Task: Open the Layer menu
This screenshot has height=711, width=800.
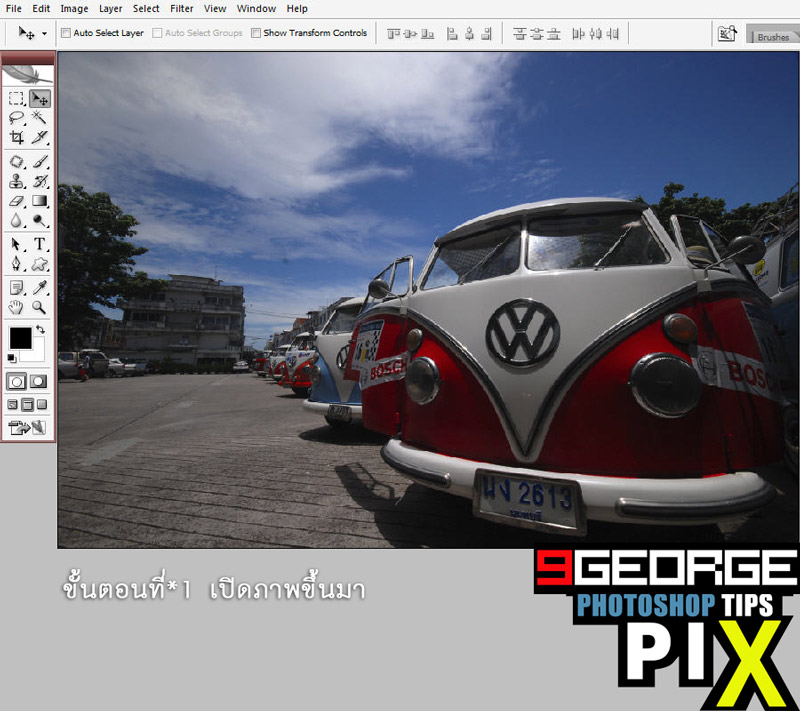Action: 110,9
